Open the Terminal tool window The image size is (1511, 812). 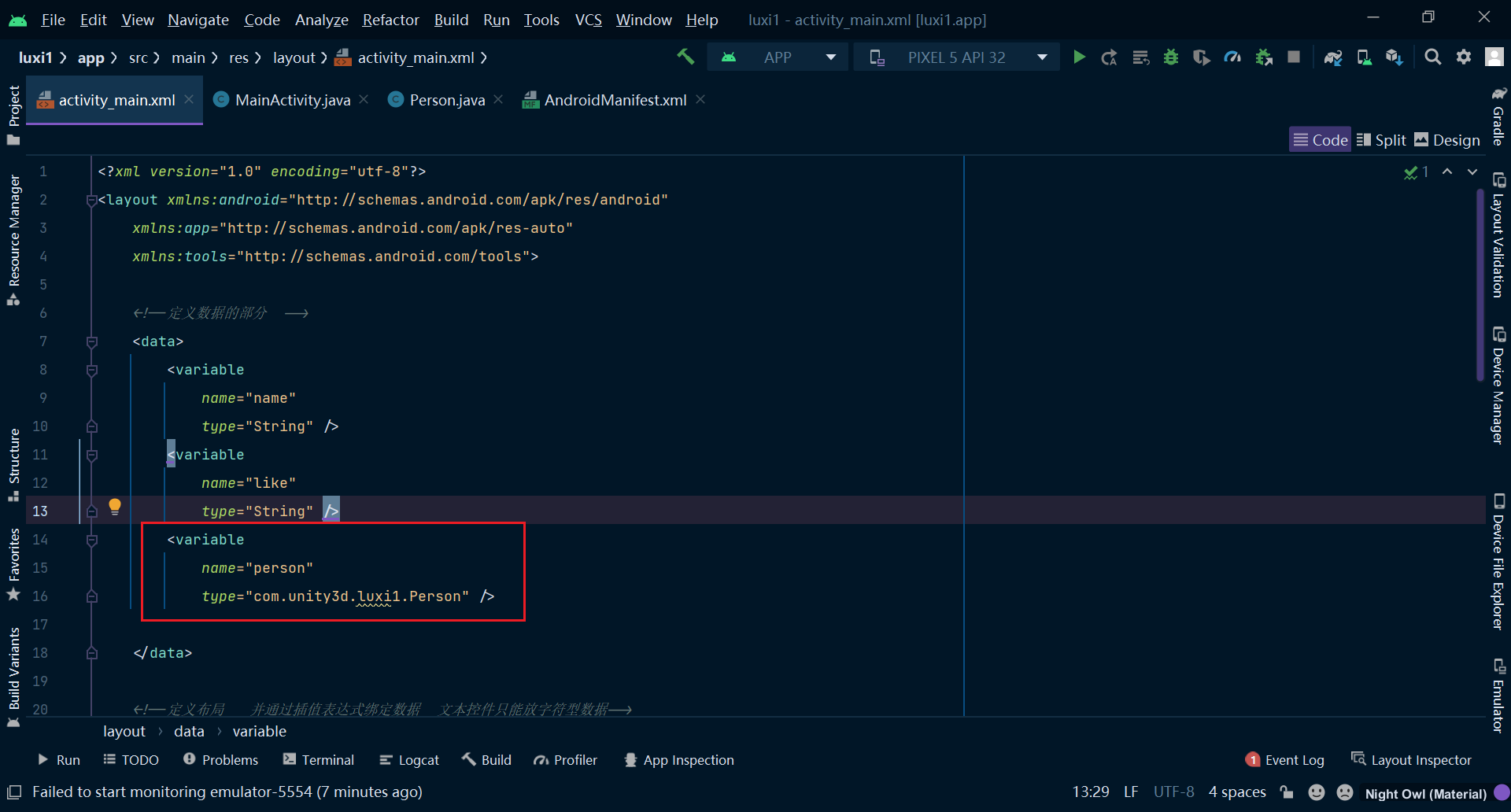click(x=319, y=760)
